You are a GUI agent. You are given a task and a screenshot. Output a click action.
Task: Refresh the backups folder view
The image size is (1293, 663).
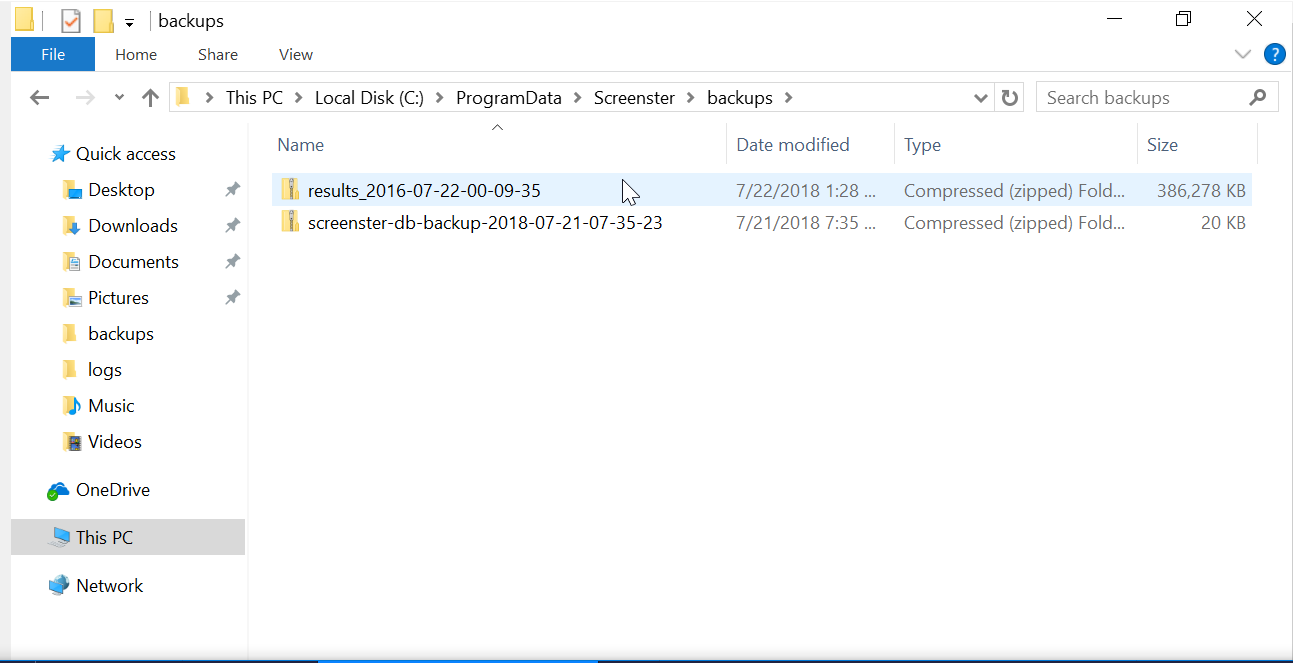pos(1010,98)
